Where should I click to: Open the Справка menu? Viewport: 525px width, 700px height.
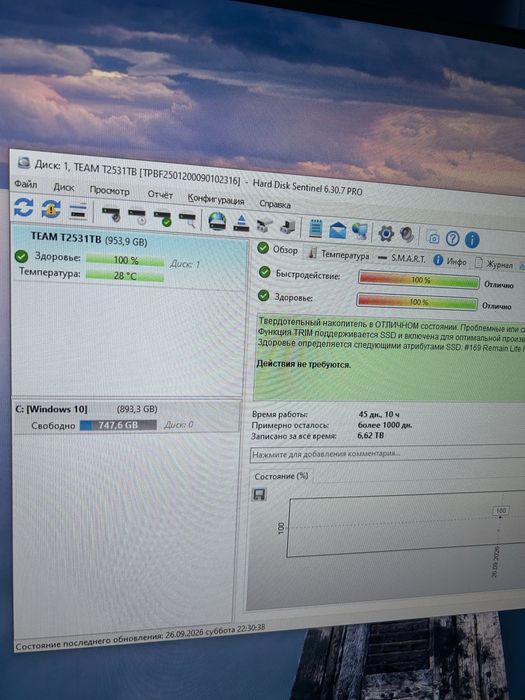click(275, 204)
